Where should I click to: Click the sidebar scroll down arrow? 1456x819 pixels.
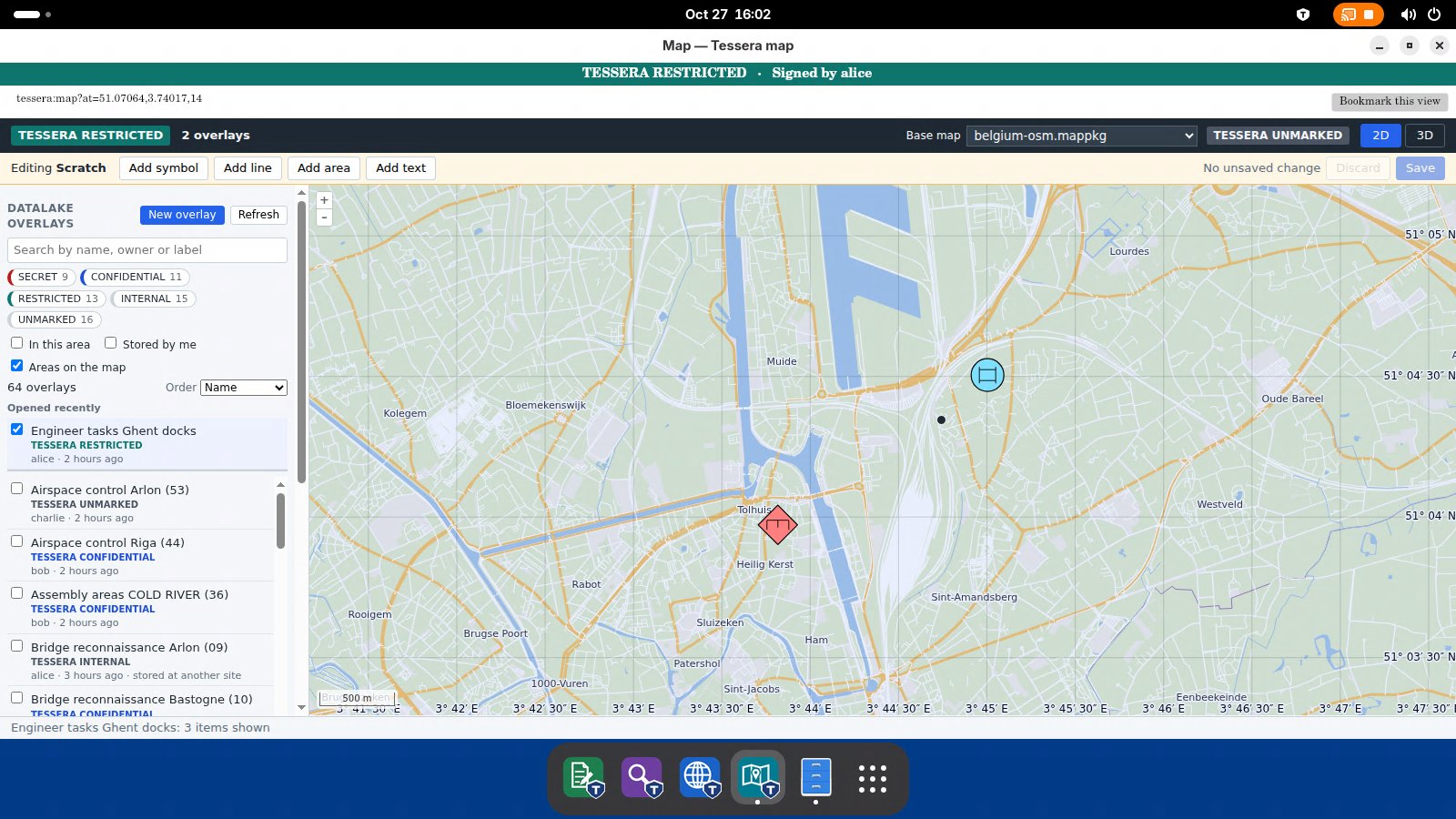coord(301,707)
